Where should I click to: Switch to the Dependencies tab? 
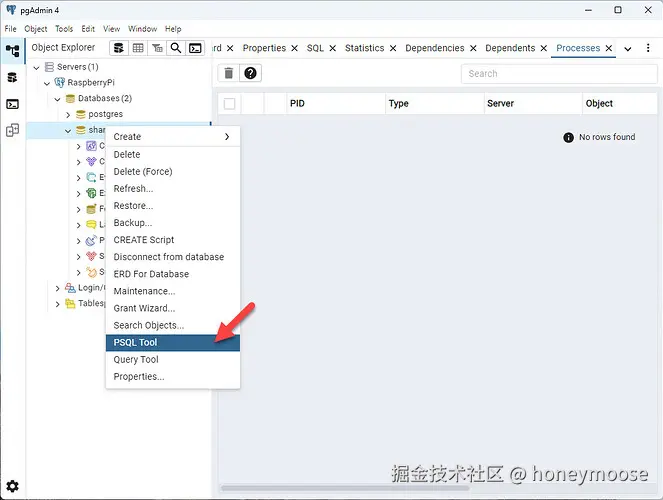435,48
